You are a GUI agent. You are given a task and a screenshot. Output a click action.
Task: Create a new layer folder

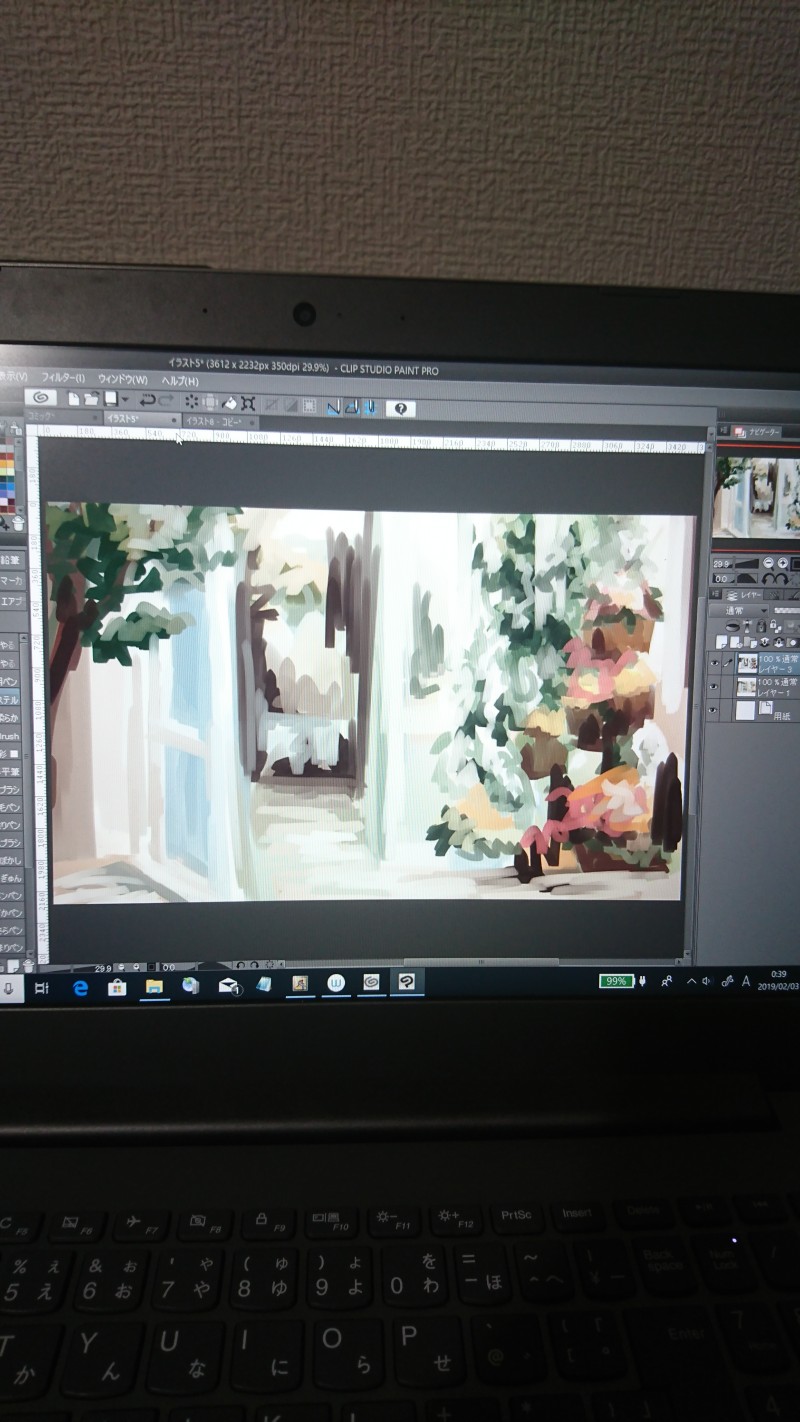click(750, 642)
